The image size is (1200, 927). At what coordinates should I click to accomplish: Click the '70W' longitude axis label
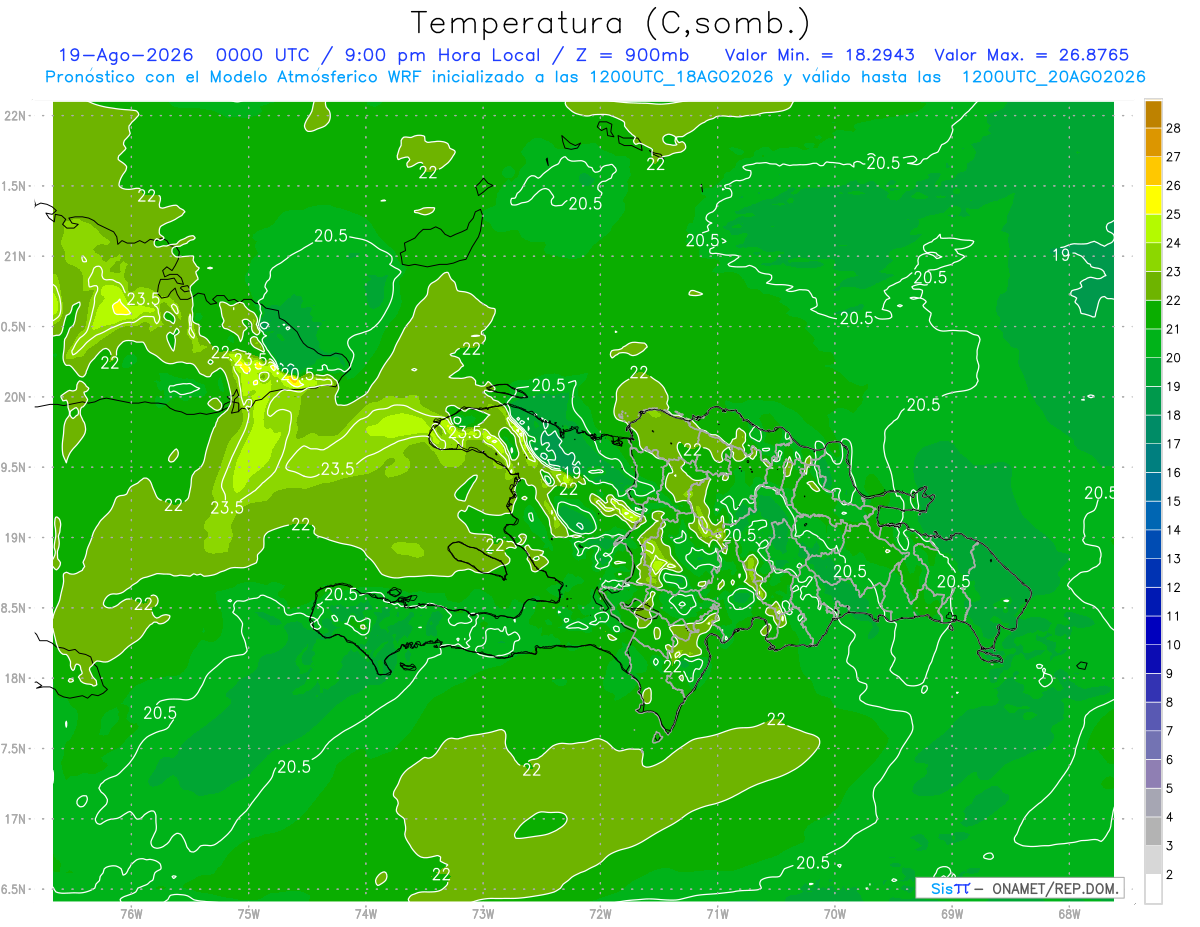[x=835, y=914]
